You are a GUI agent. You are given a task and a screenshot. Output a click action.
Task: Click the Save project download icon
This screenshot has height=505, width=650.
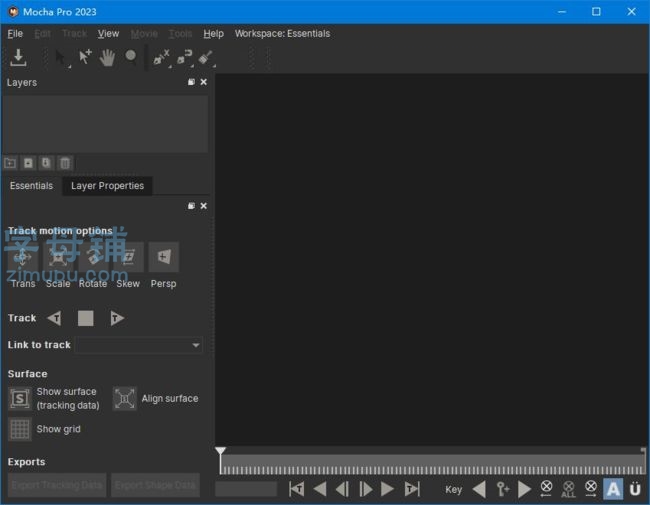click(x=18, y=57)
